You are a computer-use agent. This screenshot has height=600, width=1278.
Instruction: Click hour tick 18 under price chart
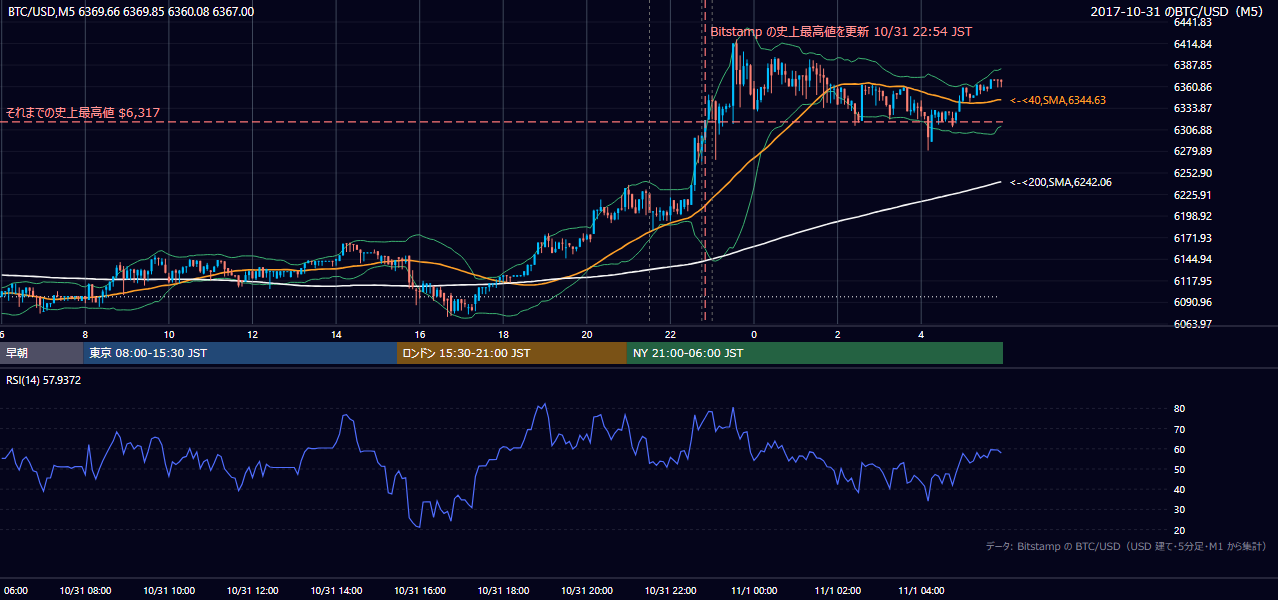pyautogui.click(x=503, y=335)
